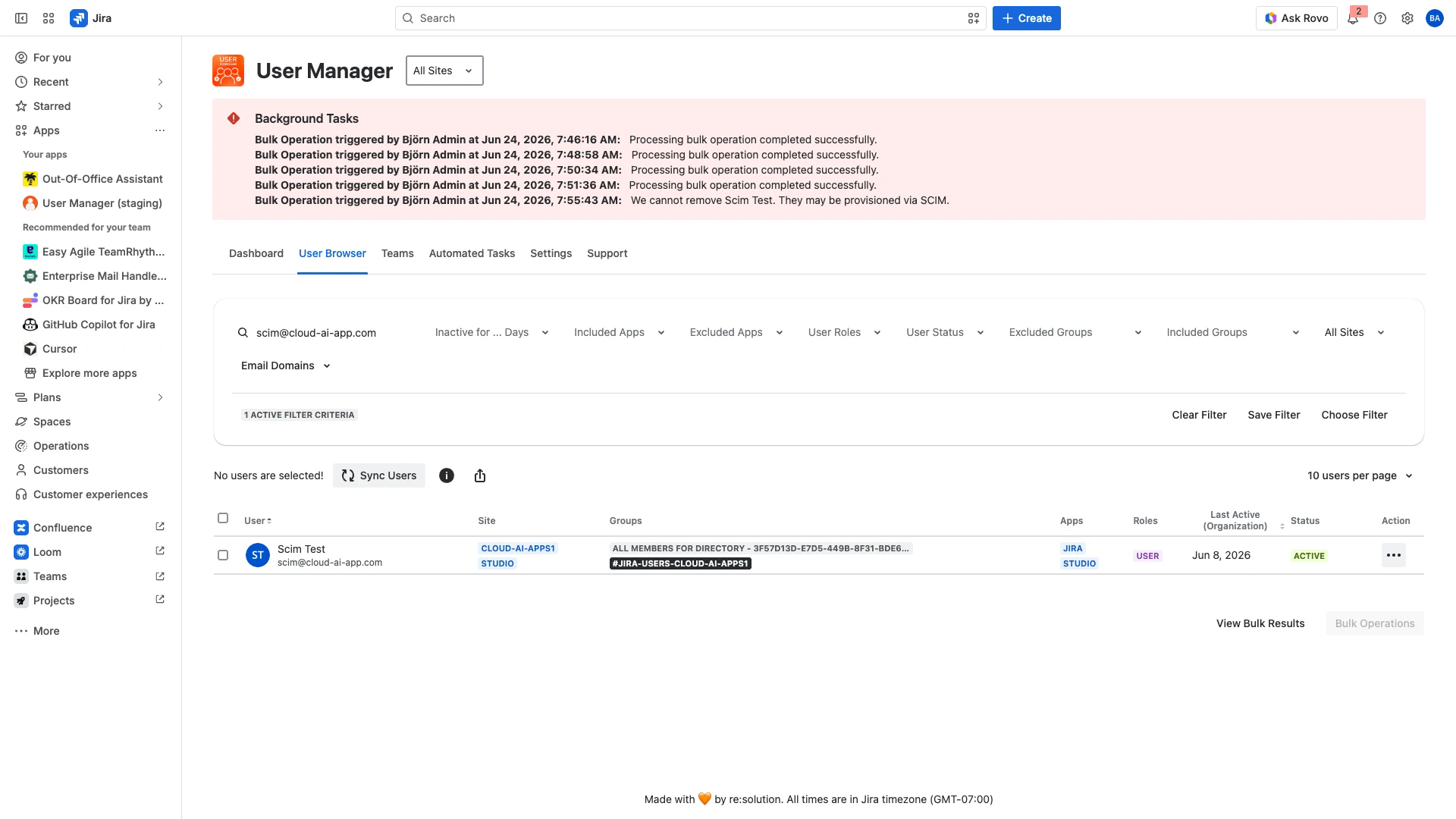
Task: Expand the Recent section chevron
Action: [160, 82]
